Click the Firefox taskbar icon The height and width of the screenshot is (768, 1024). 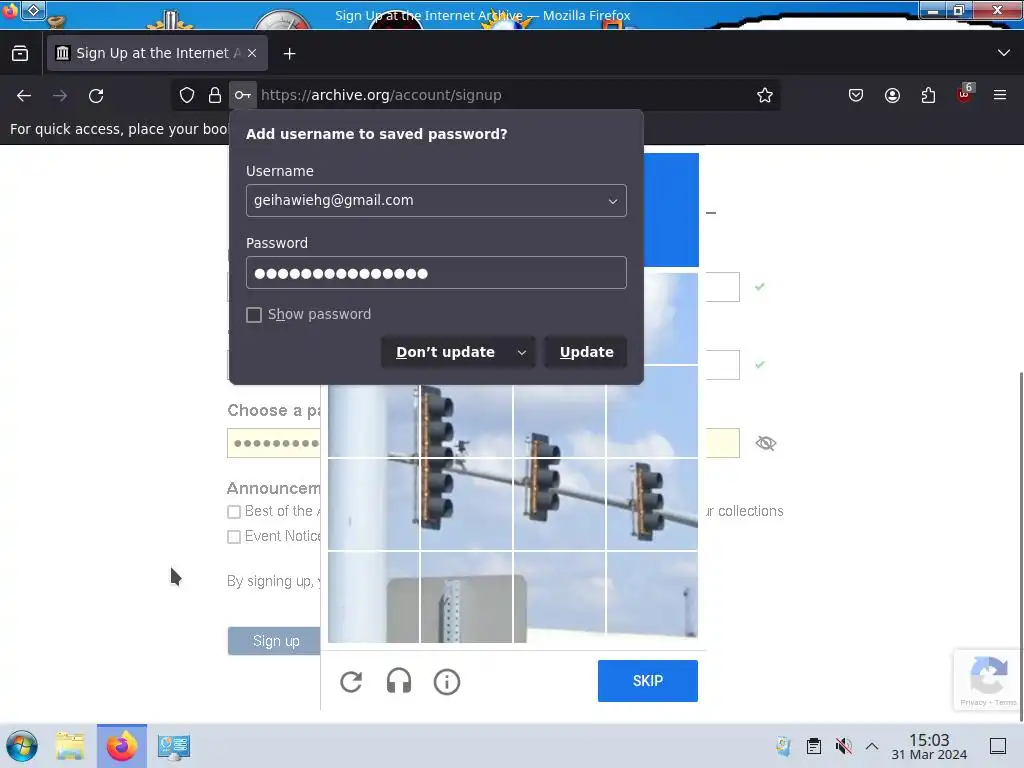click(122, 746)
